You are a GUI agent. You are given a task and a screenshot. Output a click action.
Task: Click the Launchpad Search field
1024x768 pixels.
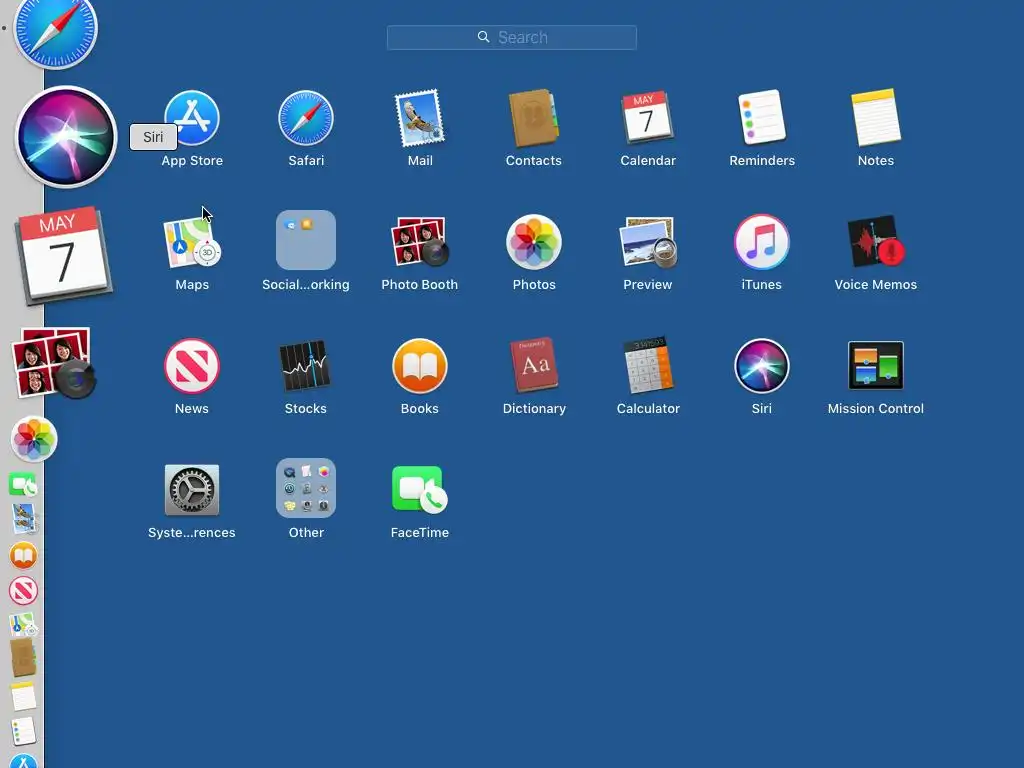pos(511,37)
